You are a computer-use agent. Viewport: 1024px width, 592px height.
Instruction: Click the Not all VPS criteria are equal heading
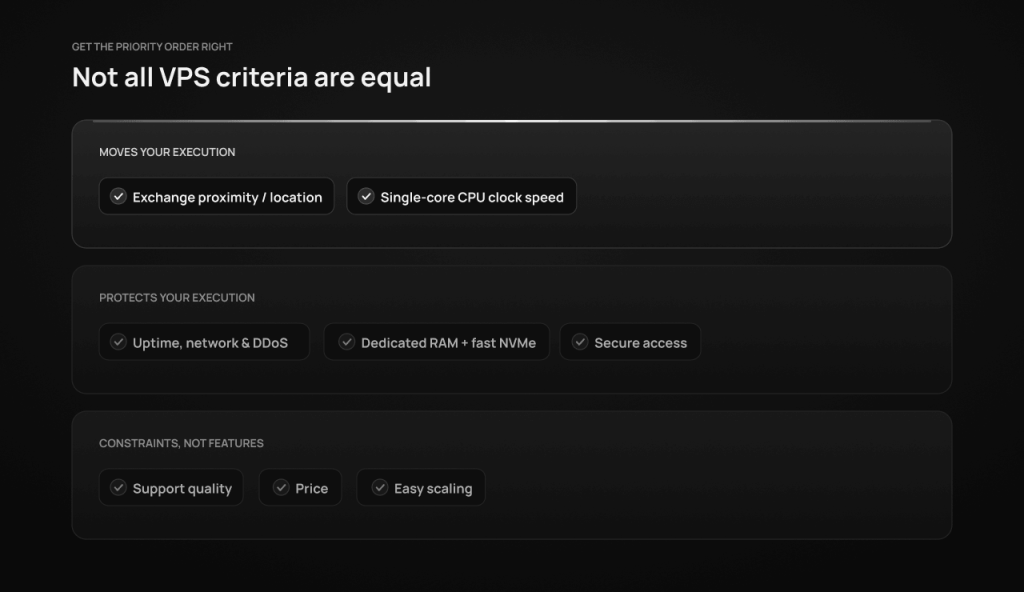tap(251, 77)
